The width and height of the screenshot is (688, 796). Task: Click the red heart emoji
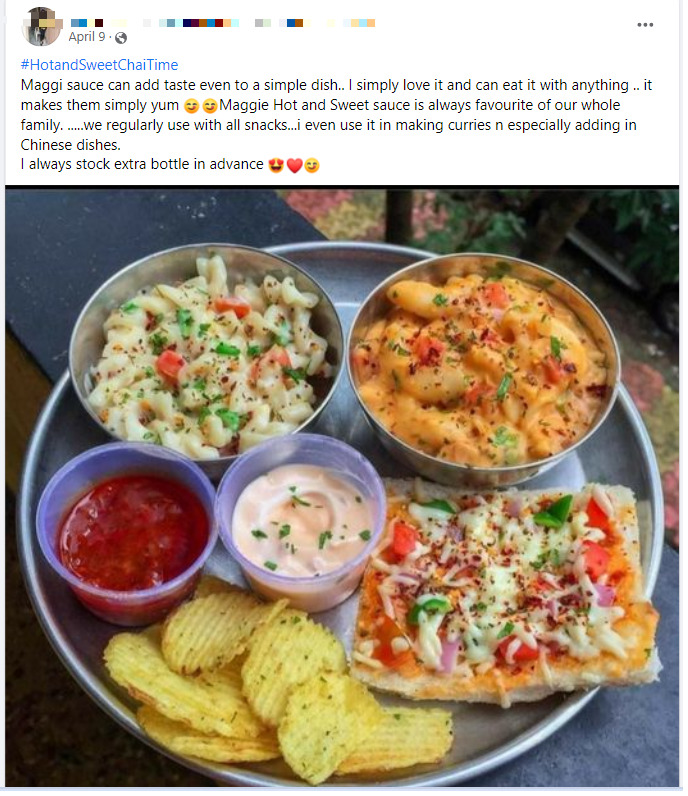294,165
